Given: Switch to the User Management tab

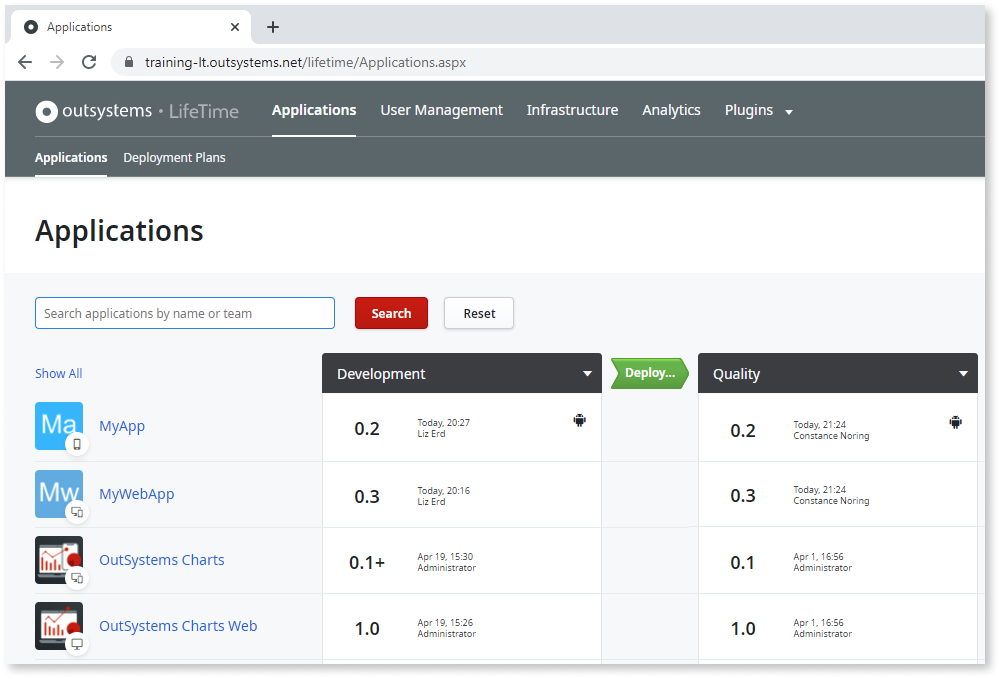Looking at the screenshot, I should point(441,110).
